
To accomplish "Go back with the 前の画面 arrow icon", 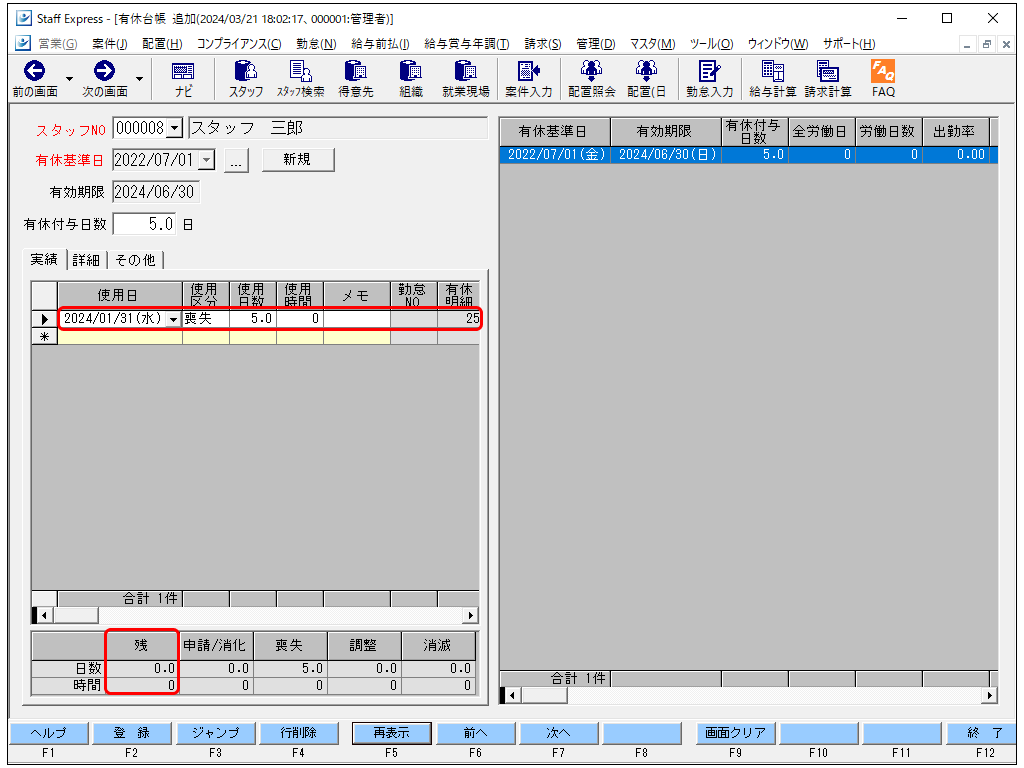I will point(35,71).
